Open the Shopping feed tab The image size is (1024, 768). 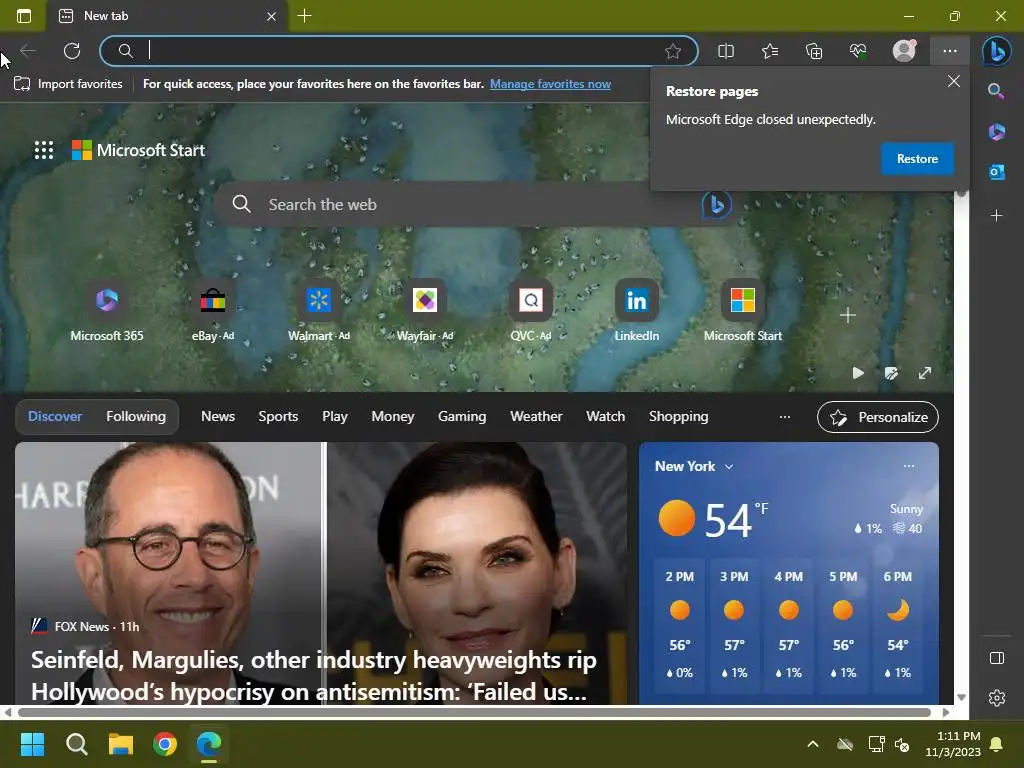pos(679,417)
